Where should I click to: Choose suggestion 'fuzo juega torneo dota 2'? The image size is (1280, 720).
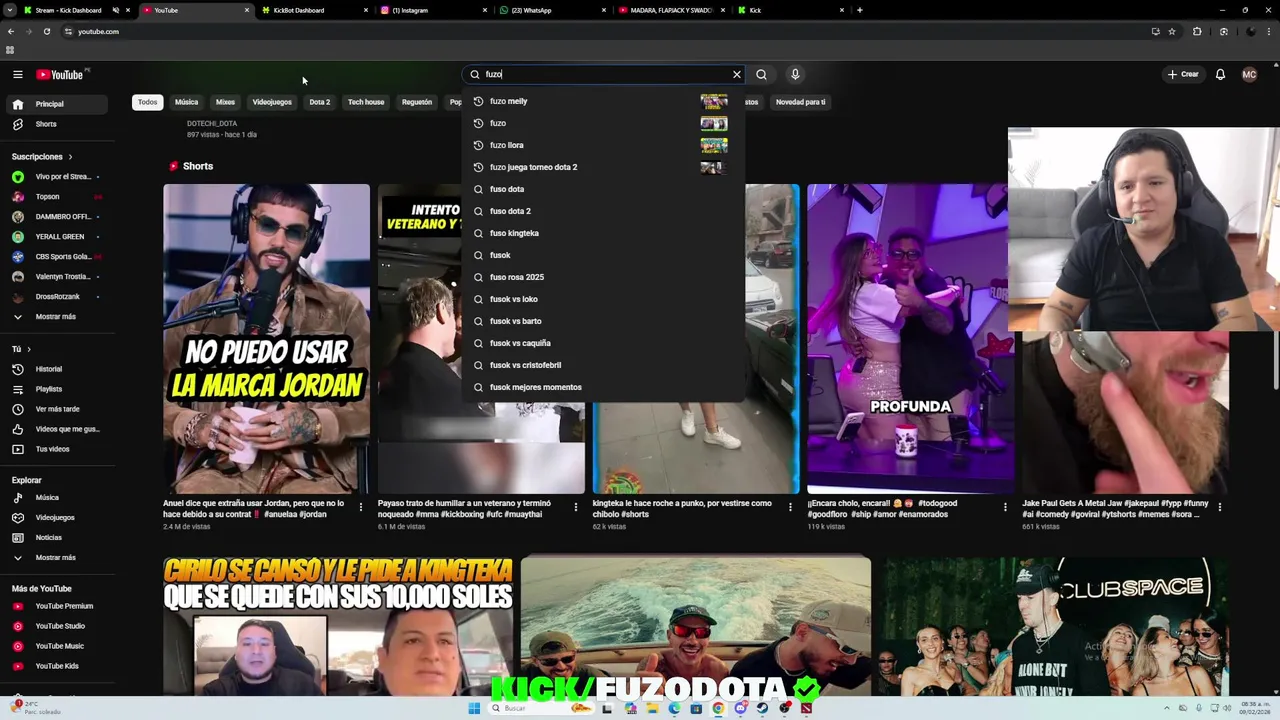(x=603, y=167)
